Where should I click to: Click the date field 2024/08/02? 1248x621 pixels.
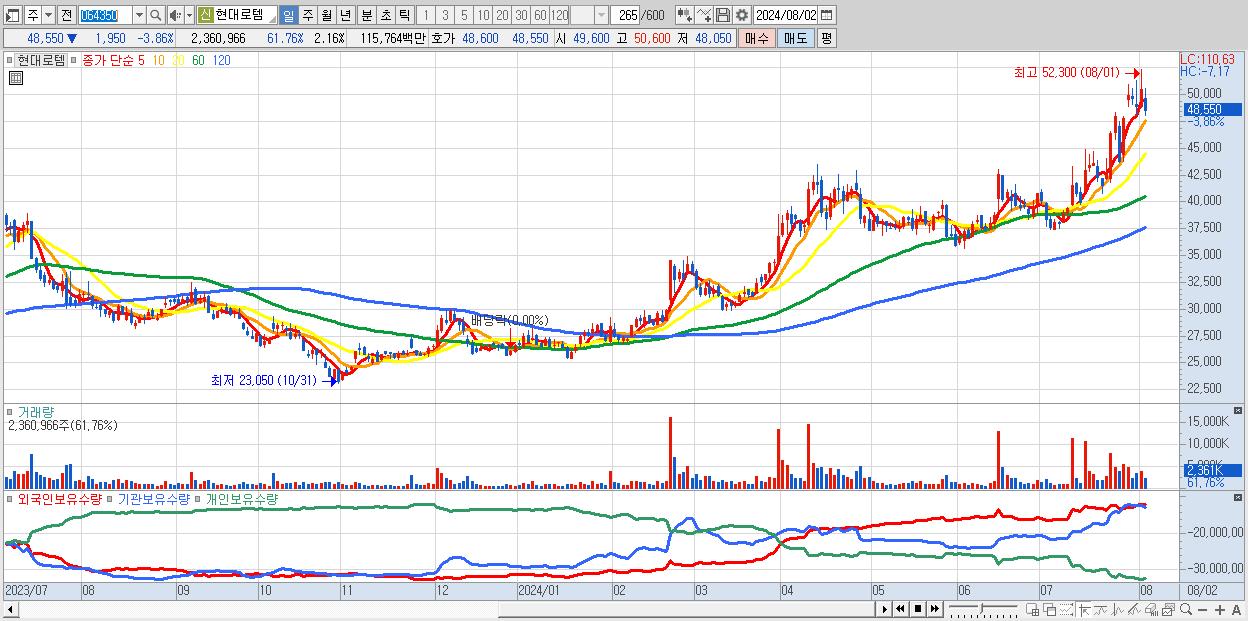pyautogui.click(x=785, y=15)
